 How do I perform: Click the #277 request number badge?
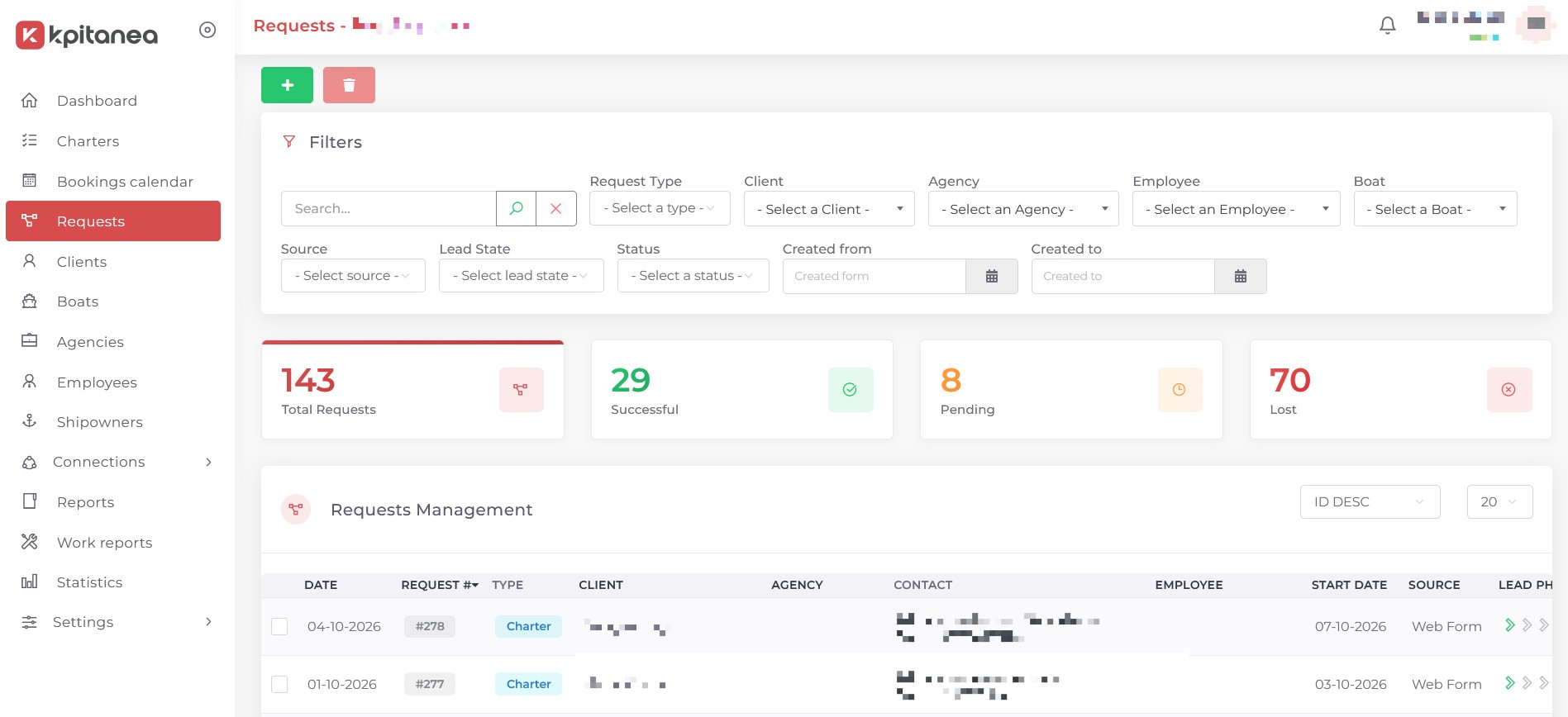coord(430,684)
